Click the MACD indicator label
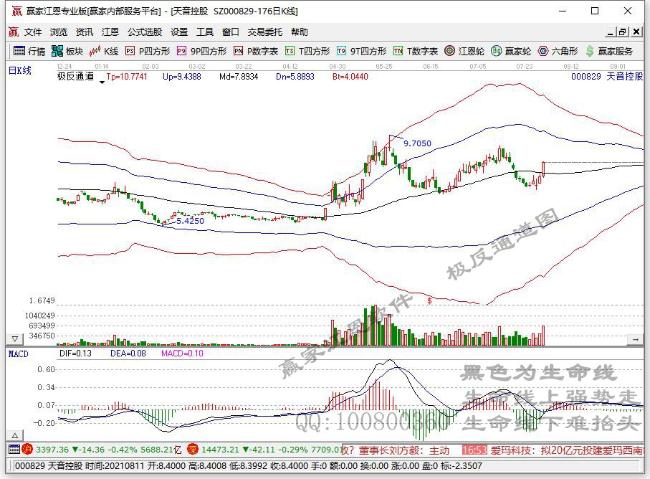 19,353
